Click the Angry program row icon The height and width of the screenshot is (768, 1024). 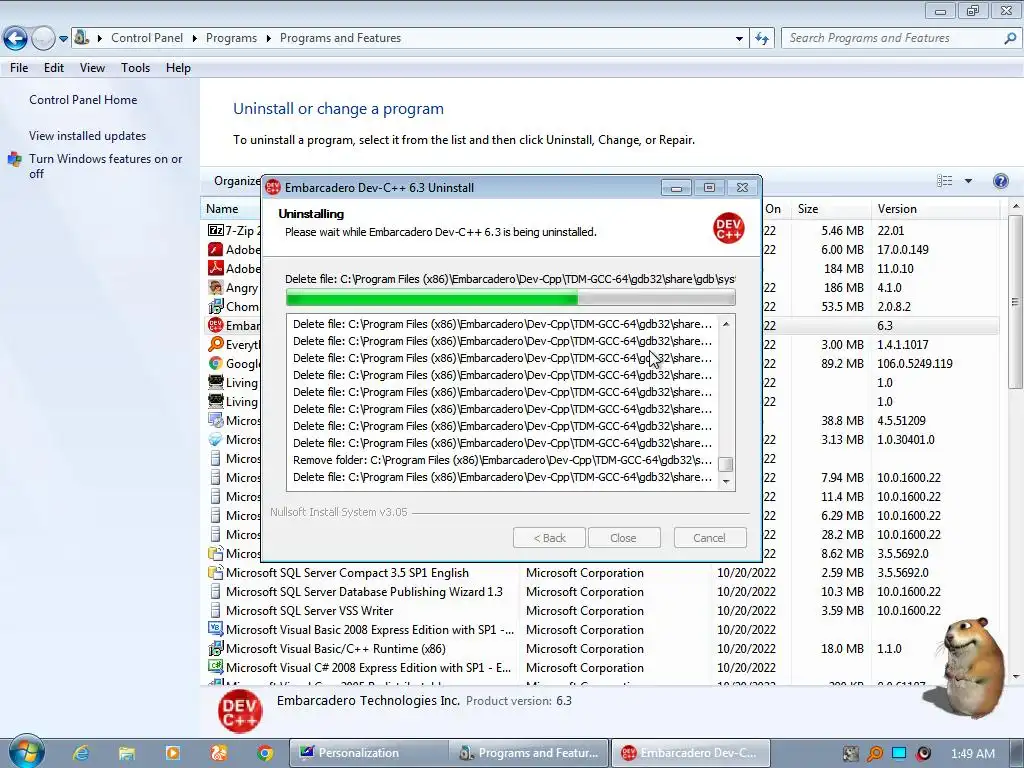(216, 287)
